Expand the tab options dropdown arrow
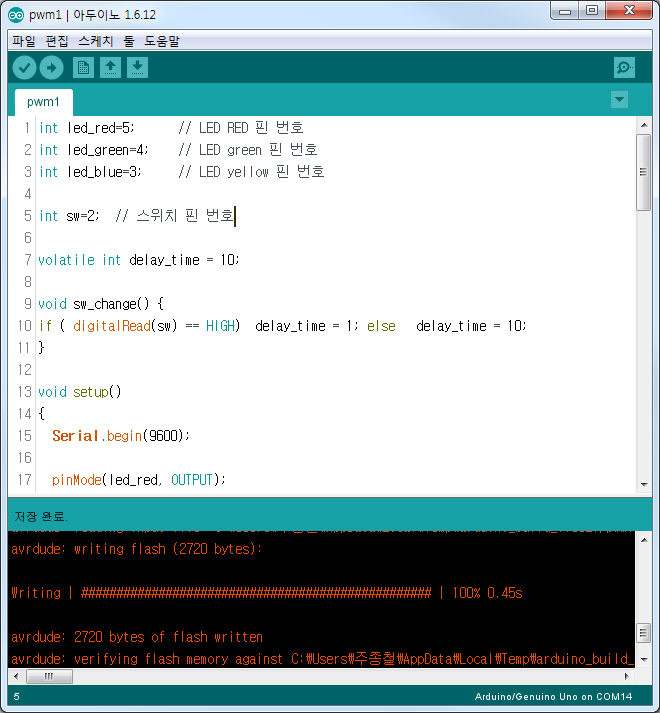Screen dimensions: 660x713 [x=619, y=100]
